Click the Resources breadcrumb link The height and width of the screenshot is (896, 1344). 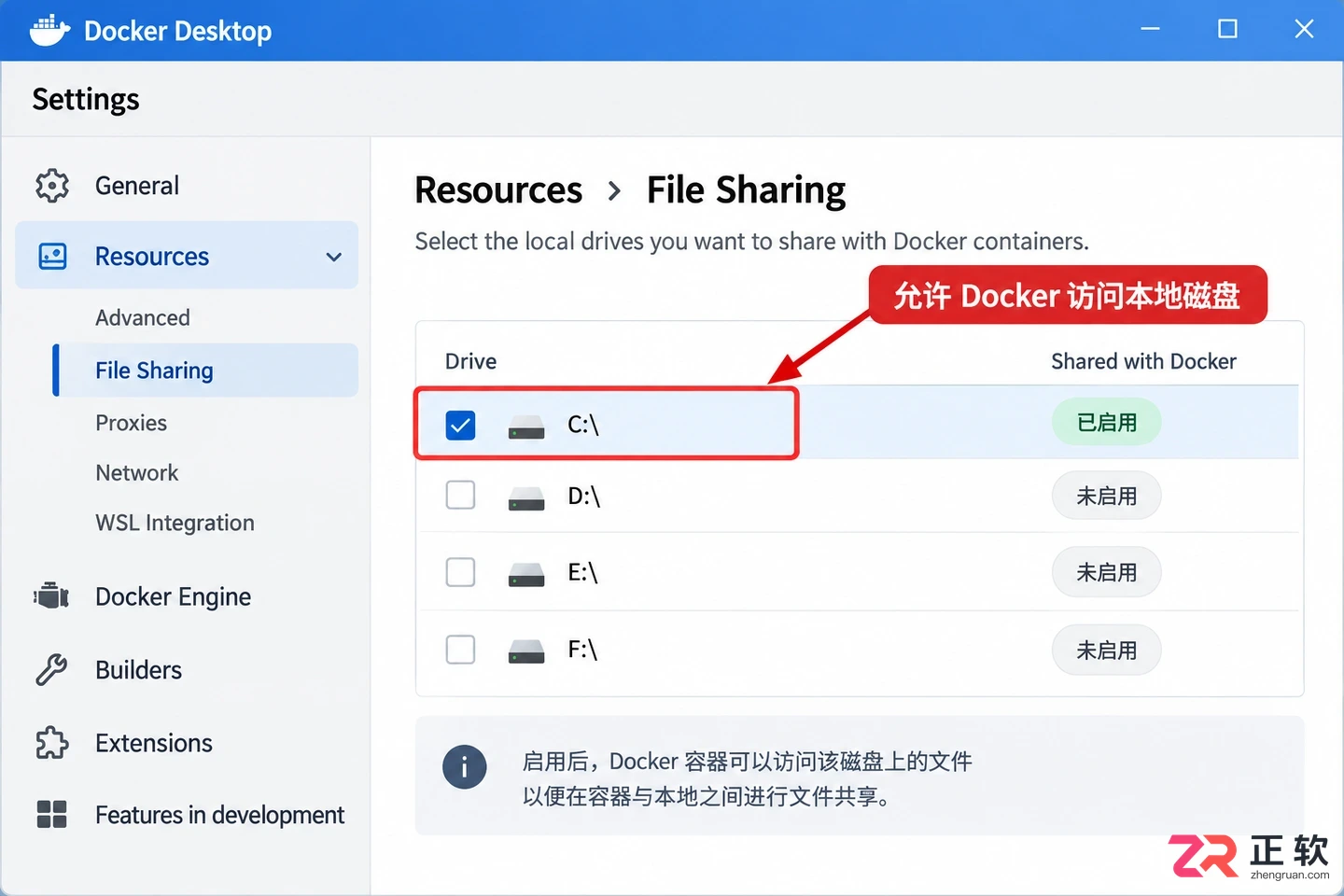point(498,190)
